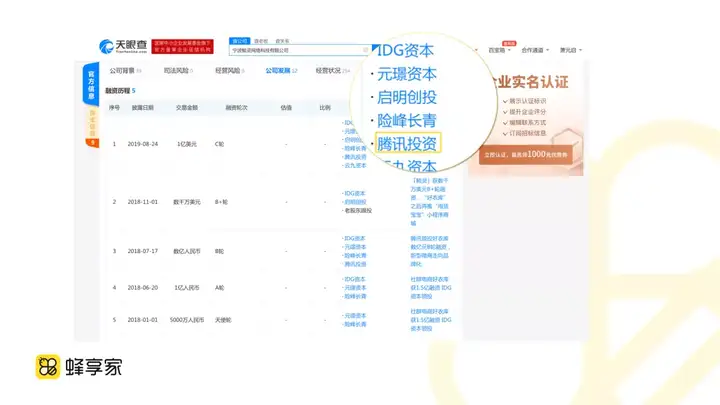Screen dimensions: 720x405
Task: Open 腾讯投资 investor link in the 2019-08-24 row
Action: point(355,157)
